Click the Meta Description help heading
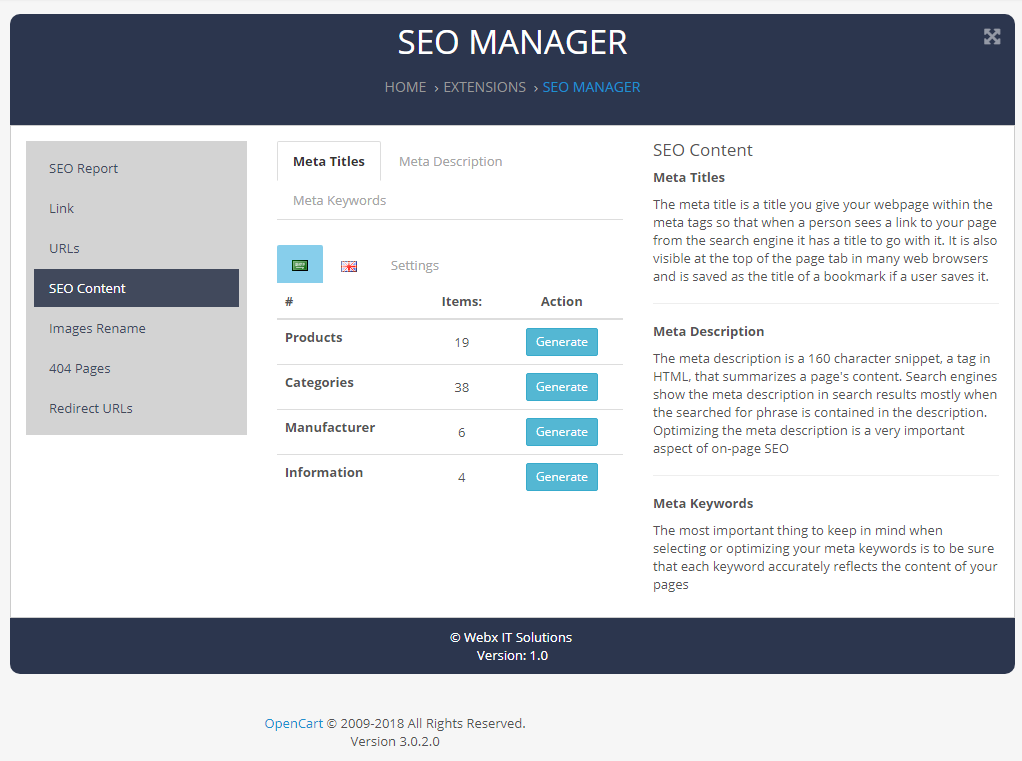Image resolution: width=1022 pixels, height=761 pixels. 708,332
